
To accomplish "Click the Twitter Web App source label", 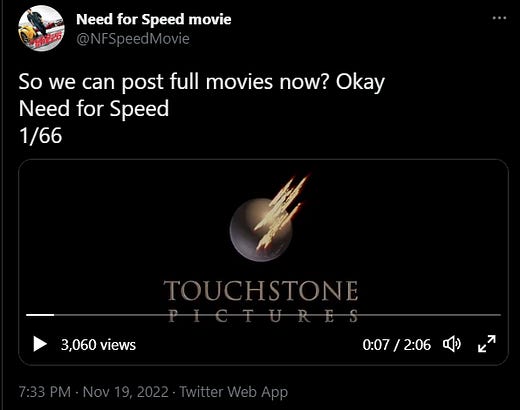I will [234, 392].
